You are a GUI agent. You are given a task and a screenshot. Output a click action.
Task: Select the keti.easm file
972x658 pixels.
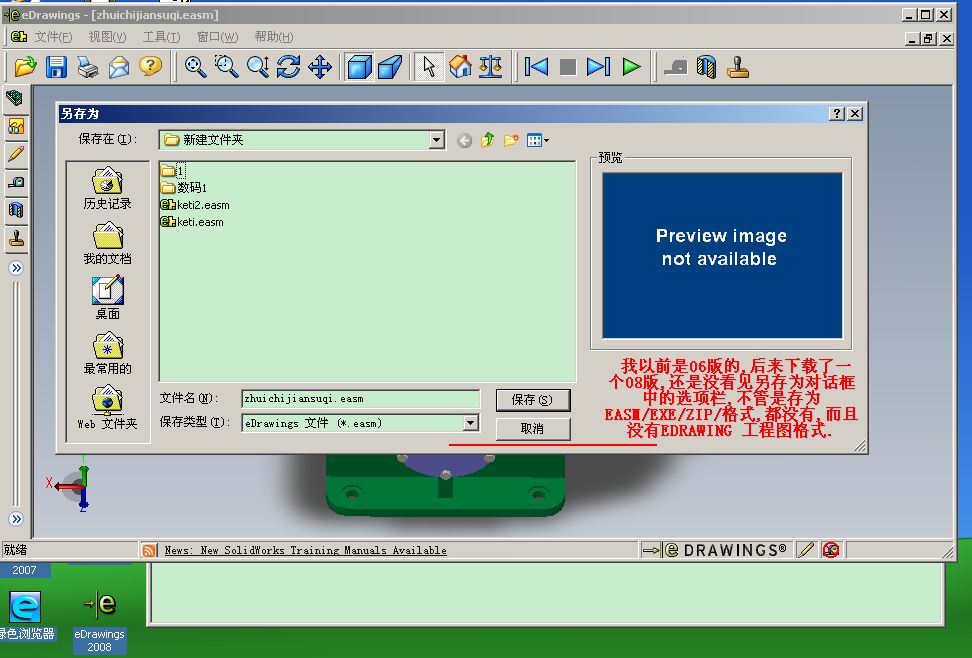pyautogui.click(x=192, y=221)
